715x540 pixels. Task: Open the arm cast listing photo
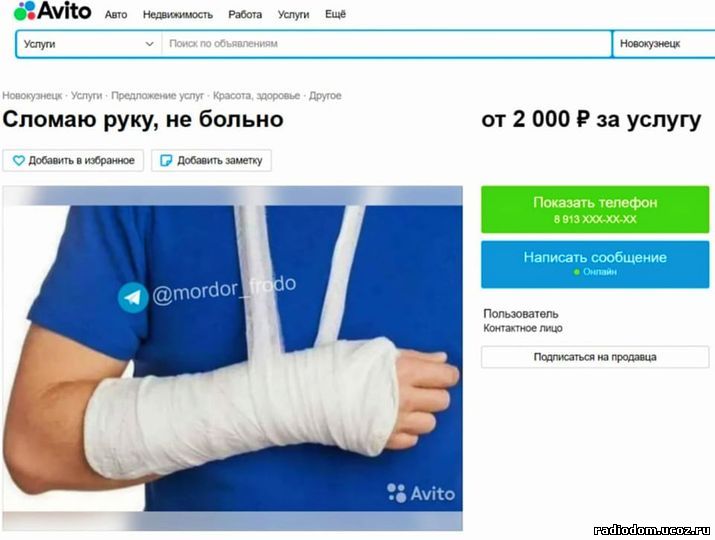pyautogui.click(x=233, y=358)
